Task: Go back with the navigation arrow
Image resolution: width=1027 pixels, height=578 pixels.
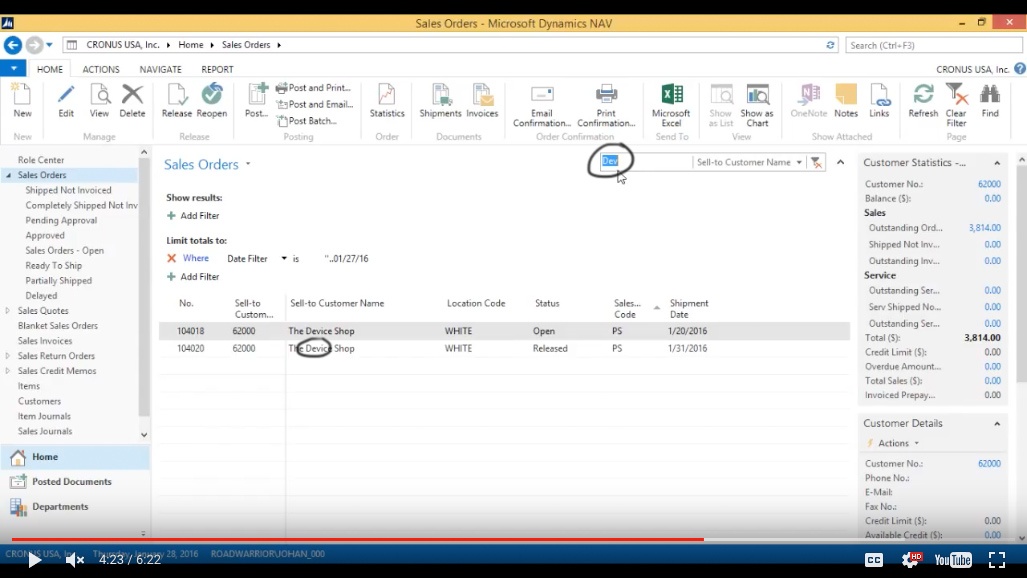Action: pos(12,45)
